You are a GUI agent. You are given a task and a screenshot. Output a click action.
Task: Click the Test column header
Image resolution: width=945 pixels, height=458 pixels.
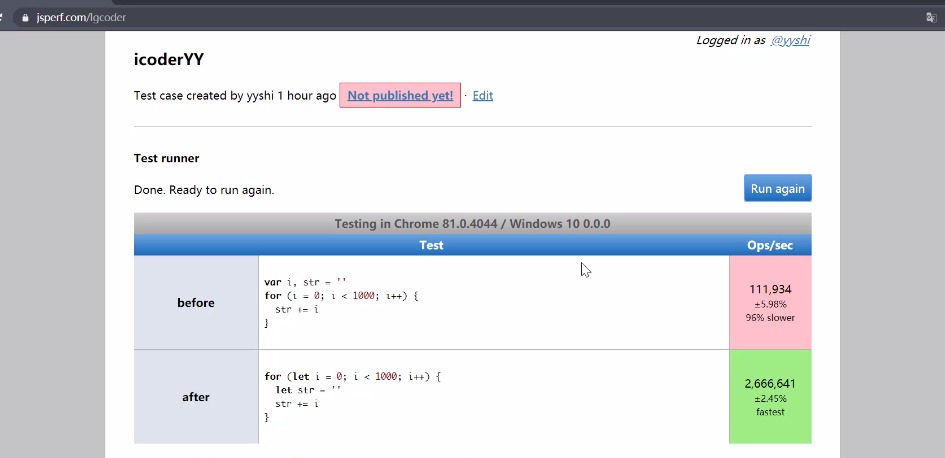[432, 245]
